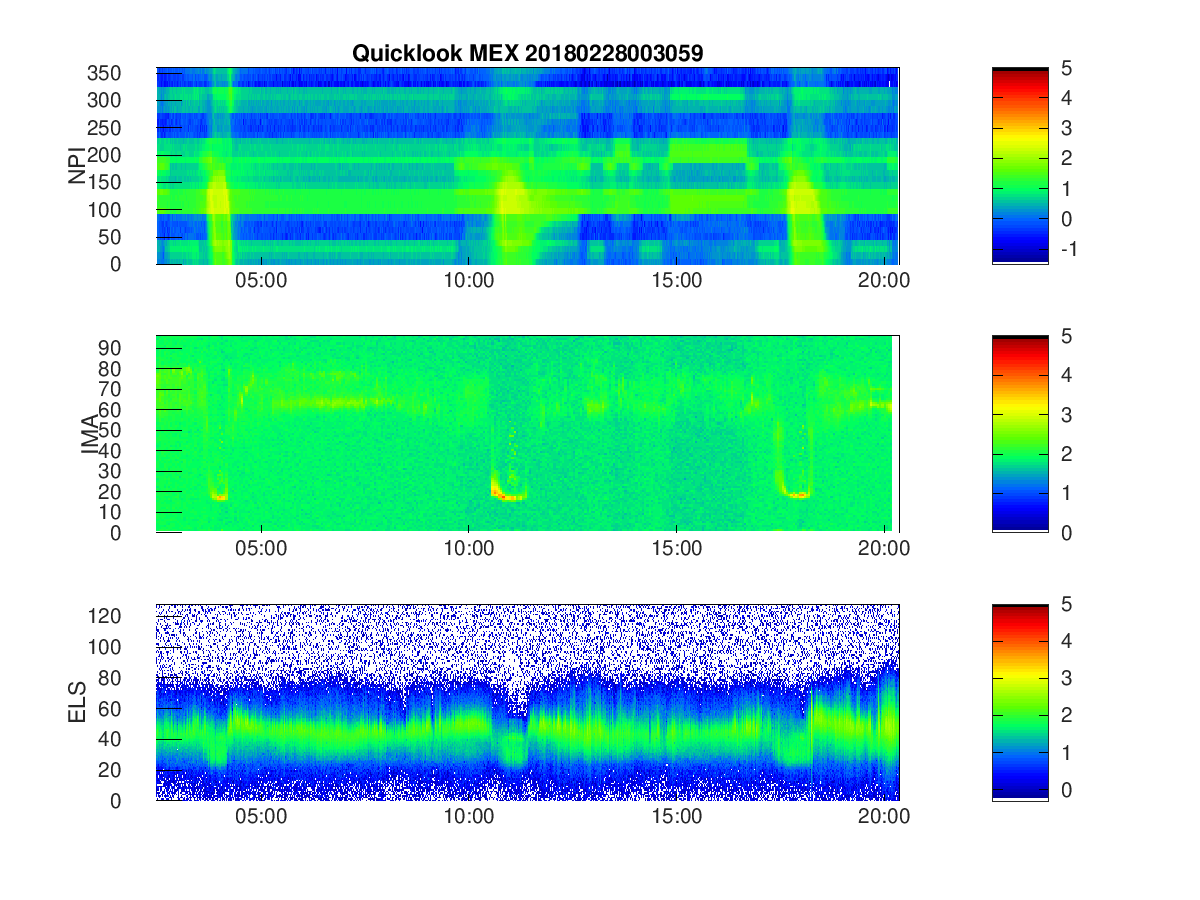Click the IMA spectrogram plot area
The width and height of the screenshot is (1200, 900).
[x=528, y=434]
